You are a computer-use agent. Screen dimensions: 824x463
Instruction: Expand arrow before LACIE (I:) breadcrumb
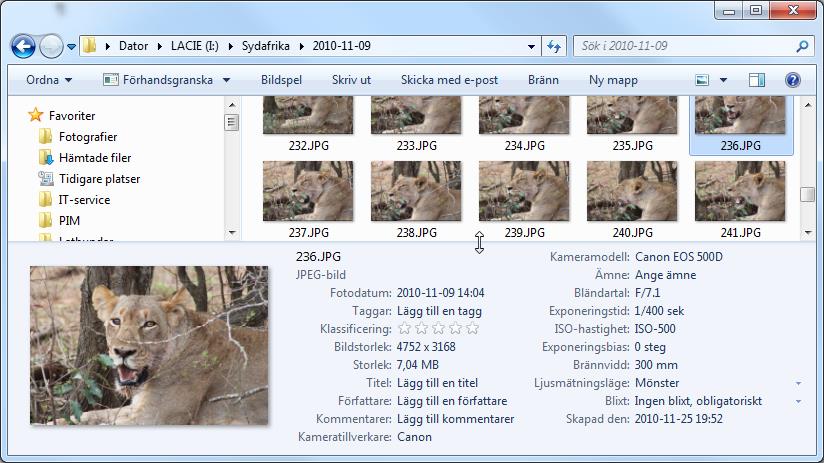coord(160,46)
